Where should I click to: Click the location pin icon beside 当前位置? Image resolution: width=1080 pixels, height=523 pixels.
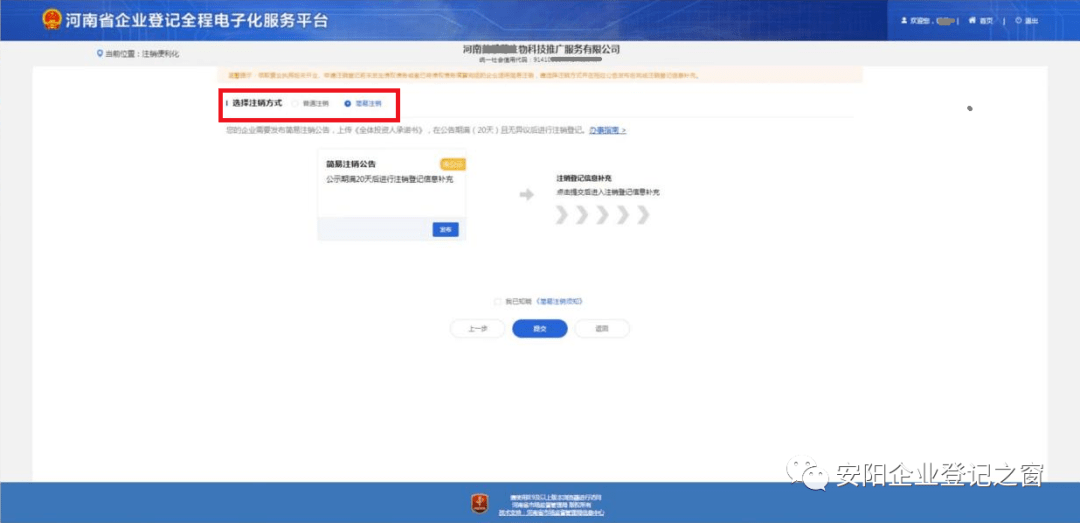pyautogui.click(x=99, y=53)
